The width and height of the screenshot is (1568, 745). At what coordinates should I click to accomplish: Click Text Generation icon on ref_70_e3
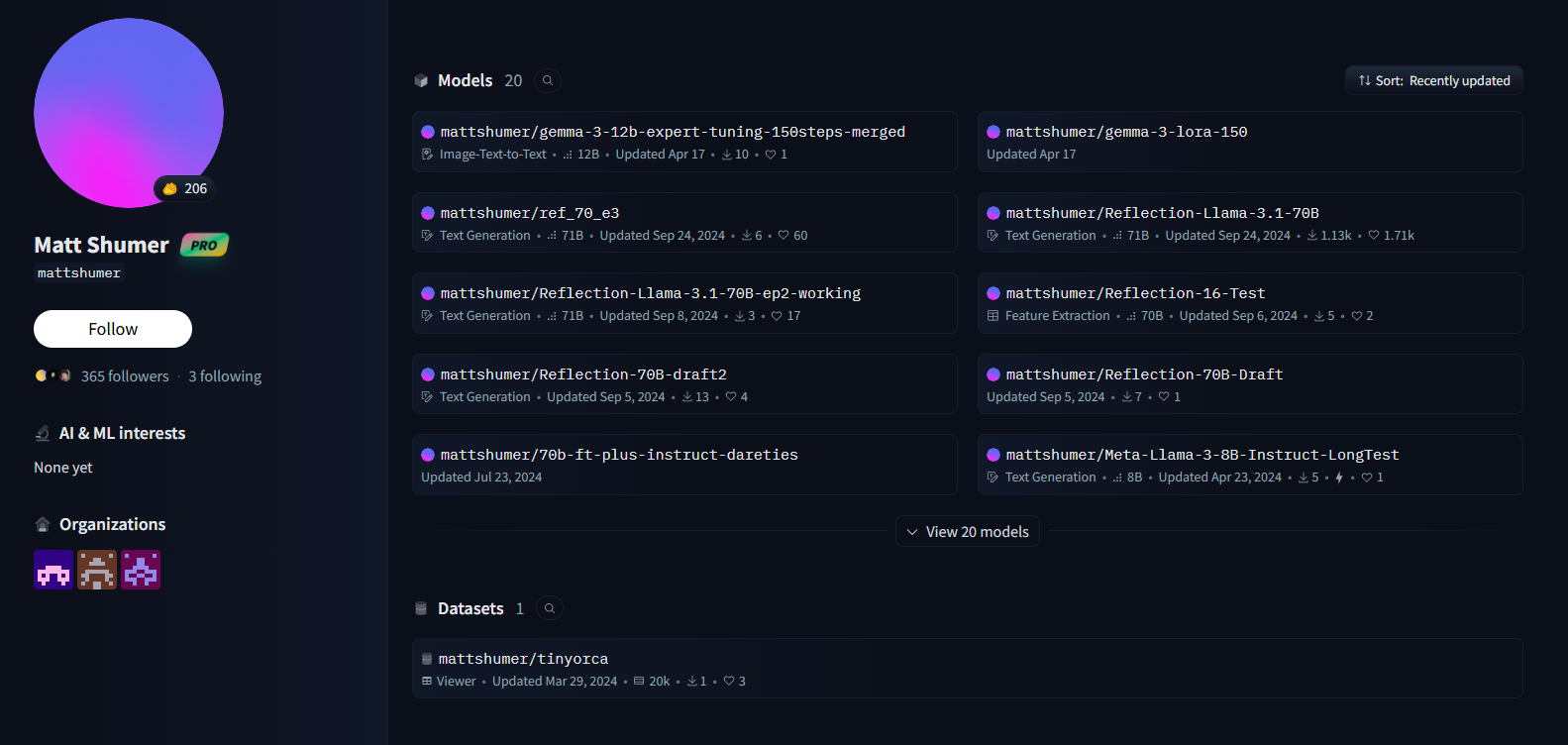[x=427, y=236]
